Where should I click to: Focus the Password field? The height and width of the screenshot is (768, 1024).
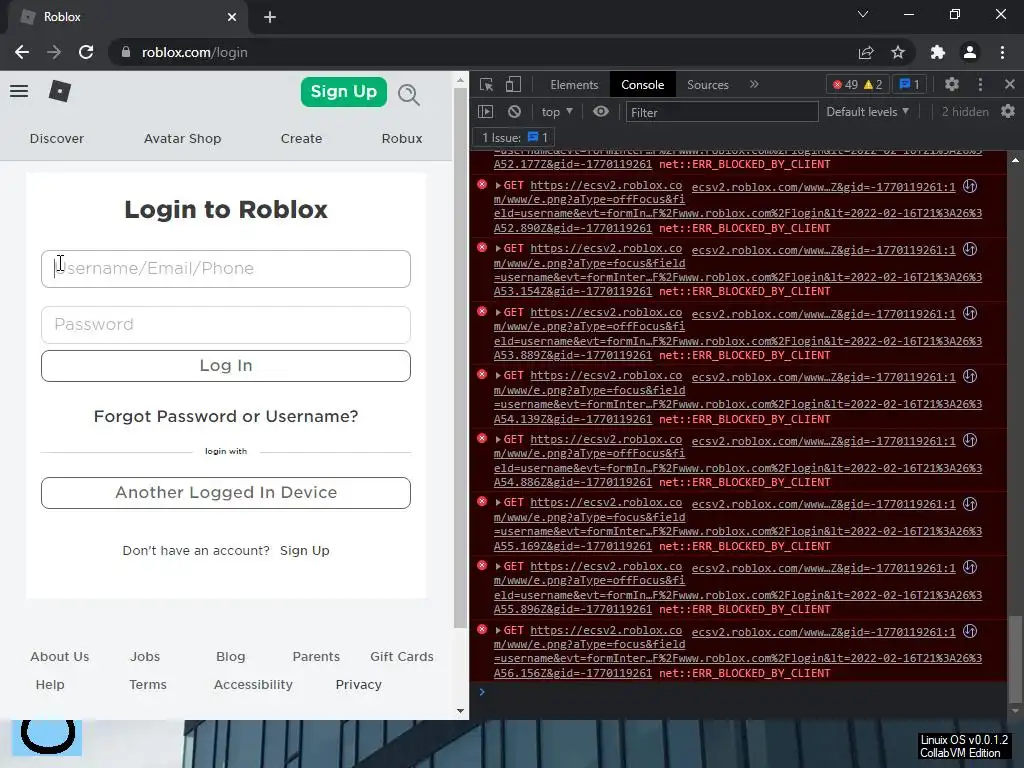226,325
